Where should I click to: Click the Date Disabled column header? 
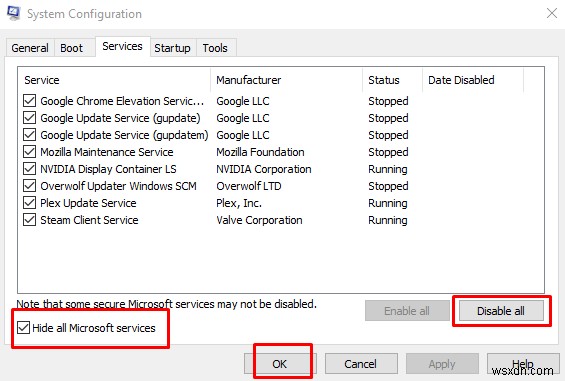pyautogui.click(x=473, y=80)
